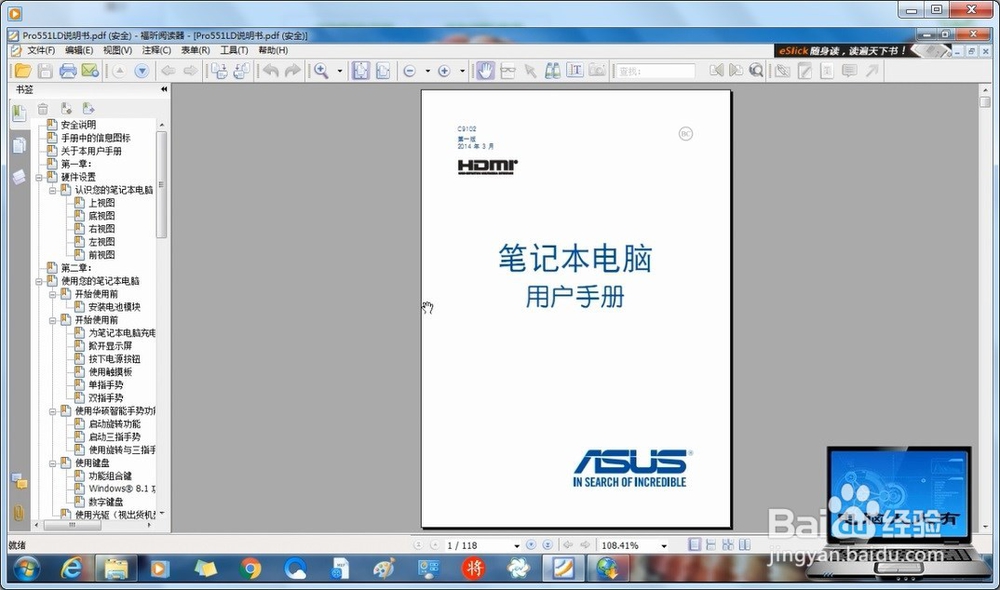Open the Windows Start menu orb
This screenshot has height=590, width=1000.
[26, 568]
